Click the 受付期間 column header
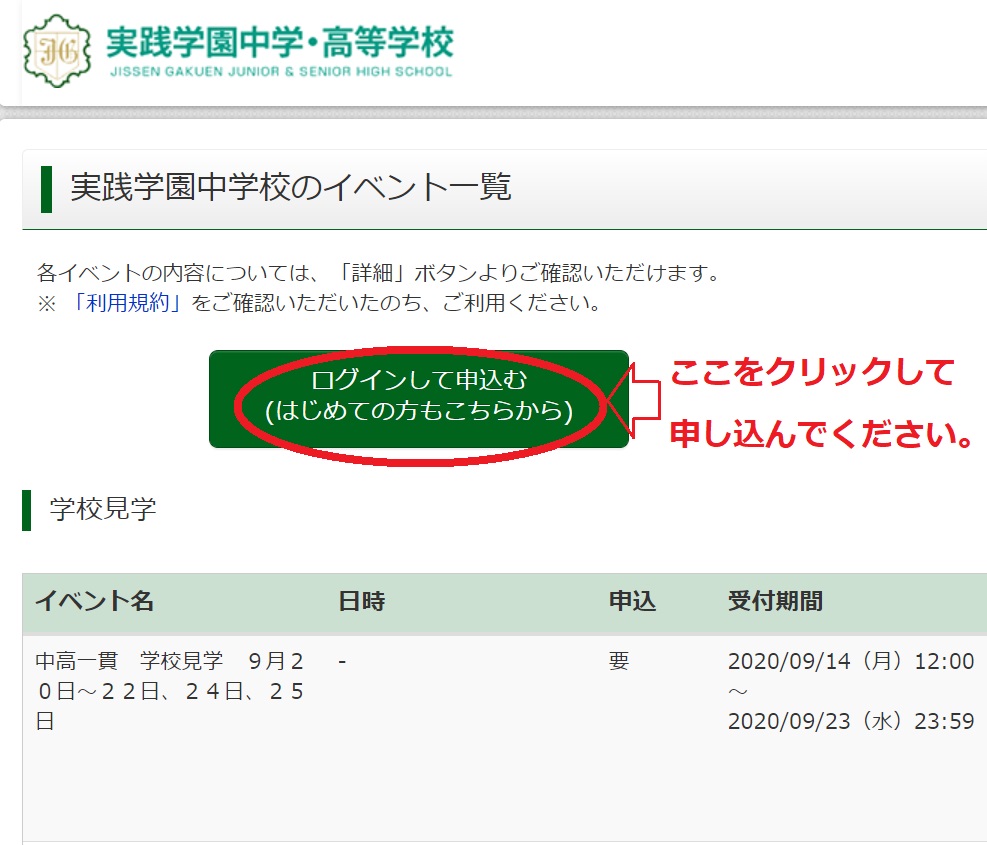This screenshot has height=845, width=987. point(775,601)
